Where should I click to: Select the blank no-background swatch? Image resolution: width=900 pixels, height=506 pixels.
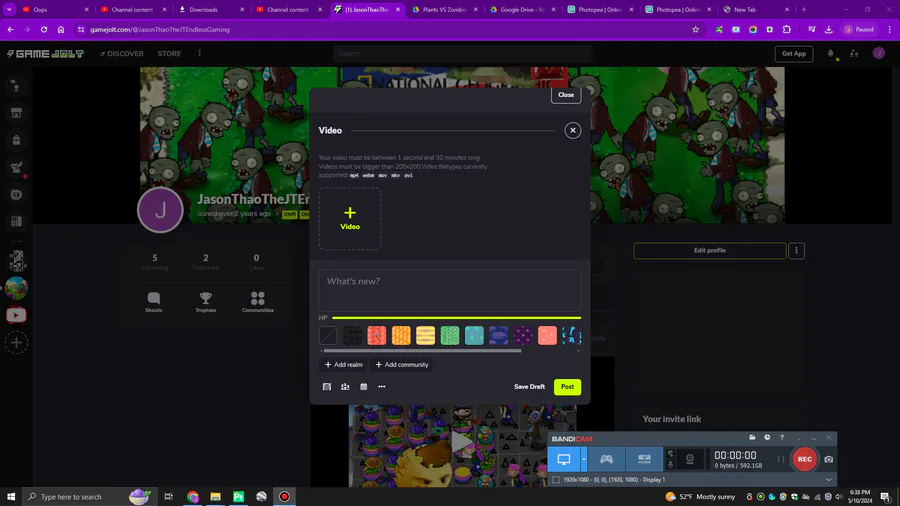pos(328,335)
